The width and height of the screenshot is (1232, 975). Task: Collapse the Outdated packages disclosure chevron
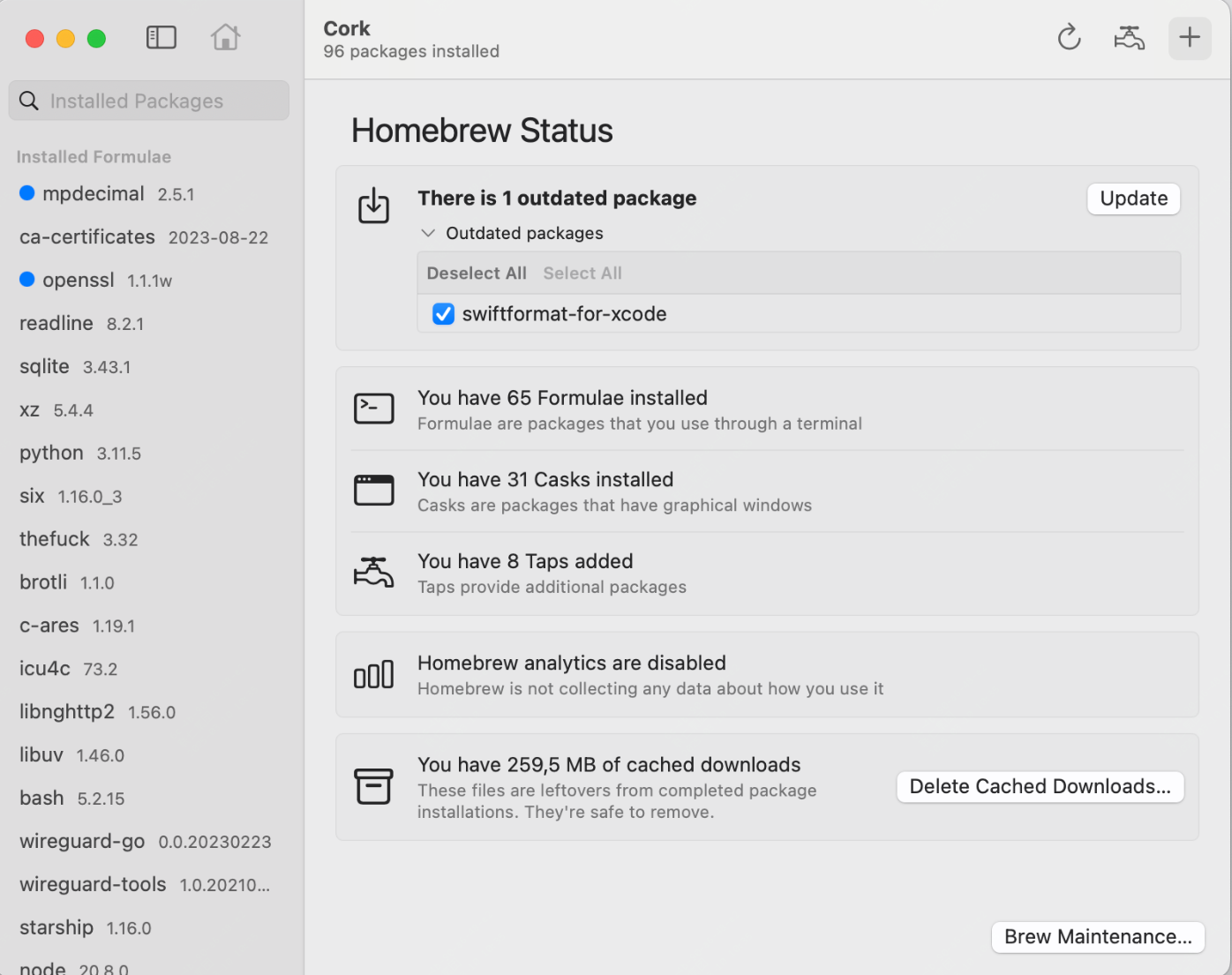(x=428, y=233)
